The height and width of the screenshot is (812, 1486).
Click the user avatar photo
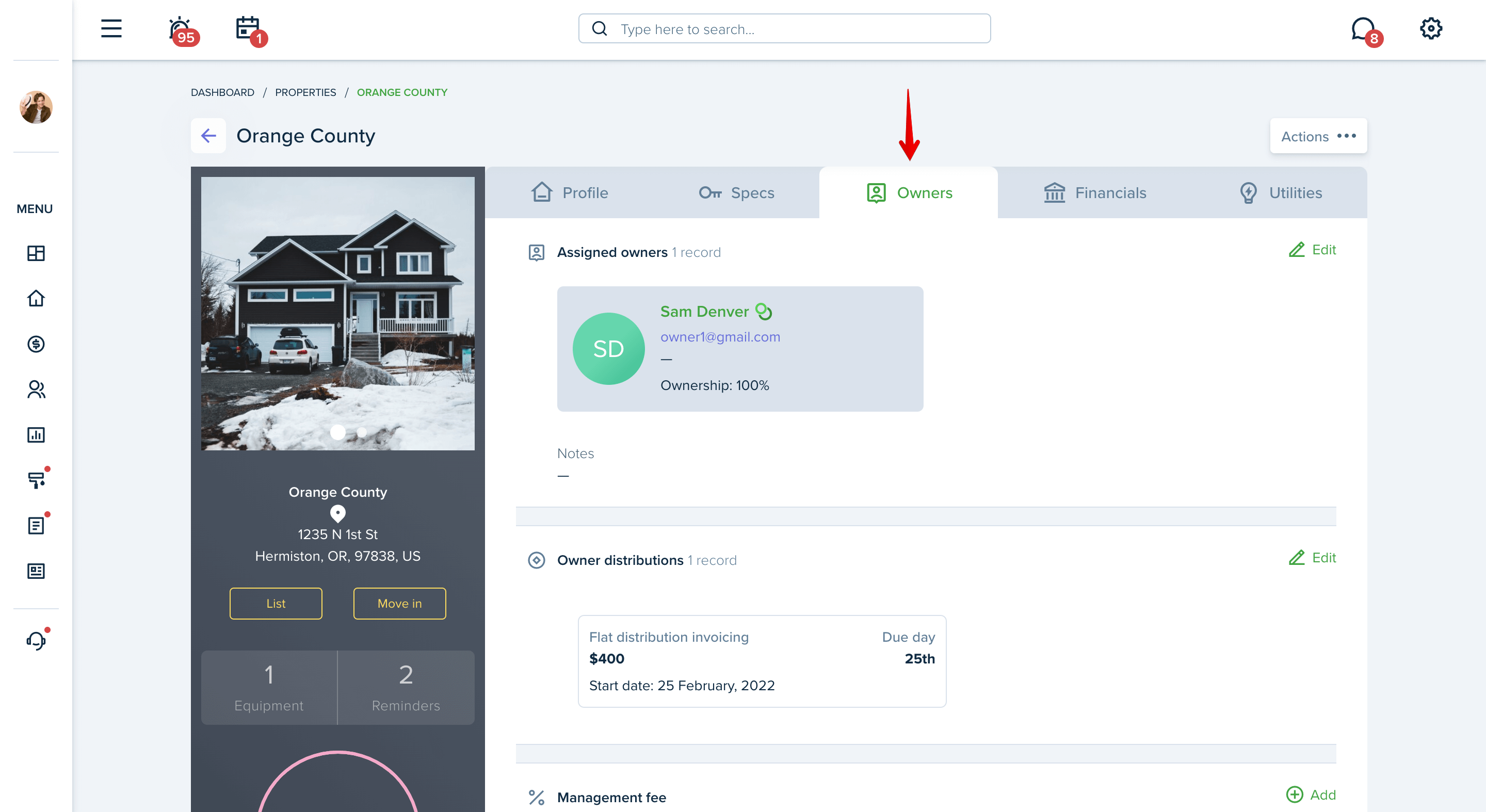[x=36, y=107]
